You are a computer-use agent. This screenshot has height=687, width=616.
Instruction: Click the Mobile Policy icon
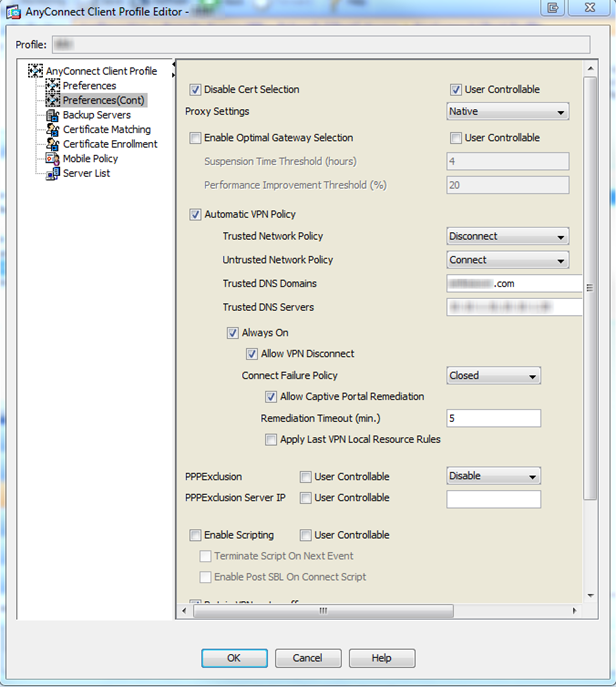click(x=53, y=158)
